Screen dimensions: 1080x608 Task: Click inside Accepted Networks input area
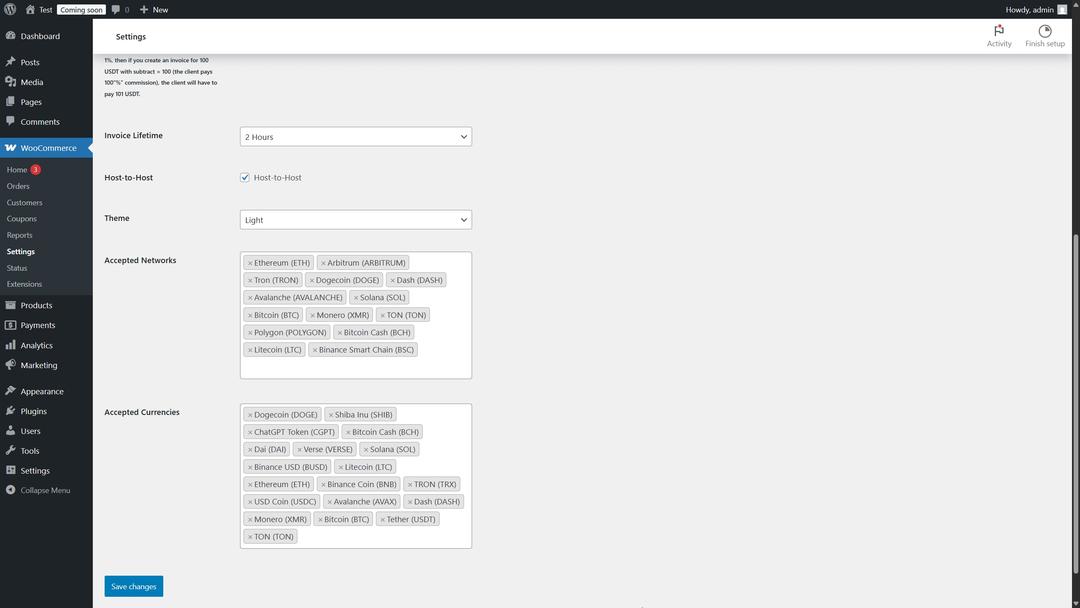click(355, 368)
